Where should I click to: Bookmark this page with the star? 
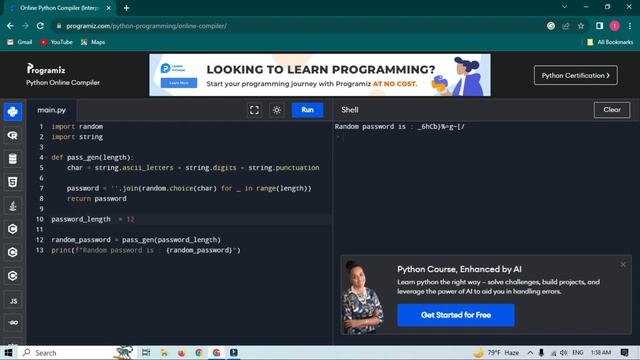[581, 26]
